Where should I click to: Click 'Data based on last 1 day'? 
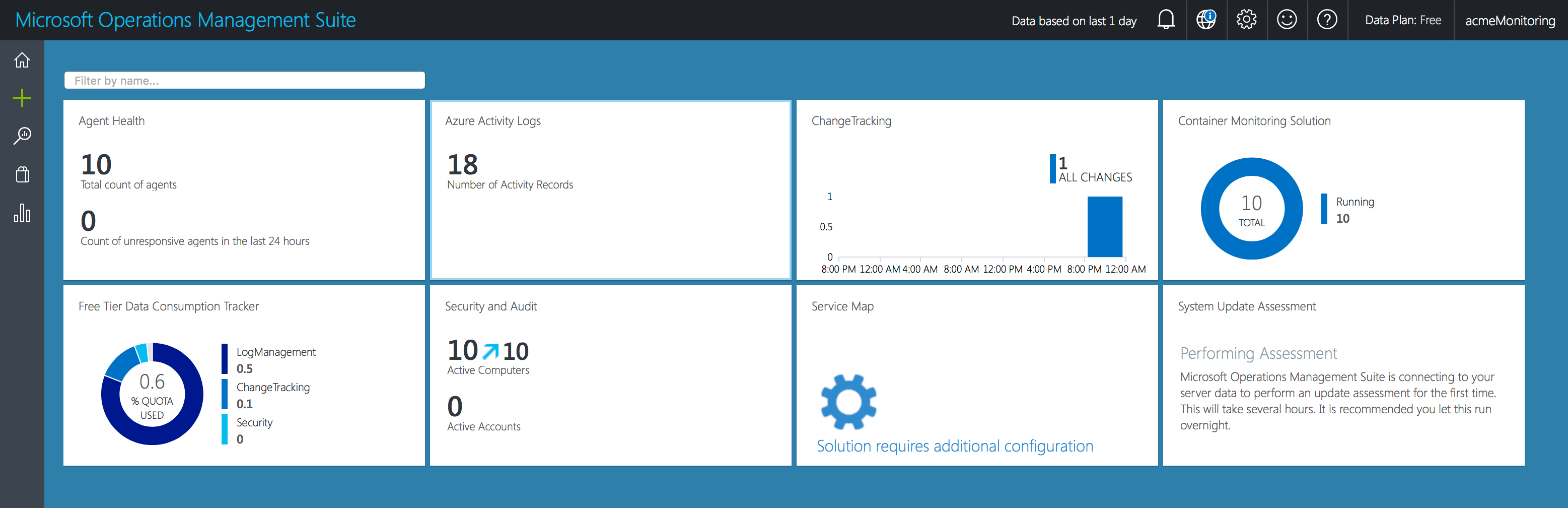click(1074, 21)
